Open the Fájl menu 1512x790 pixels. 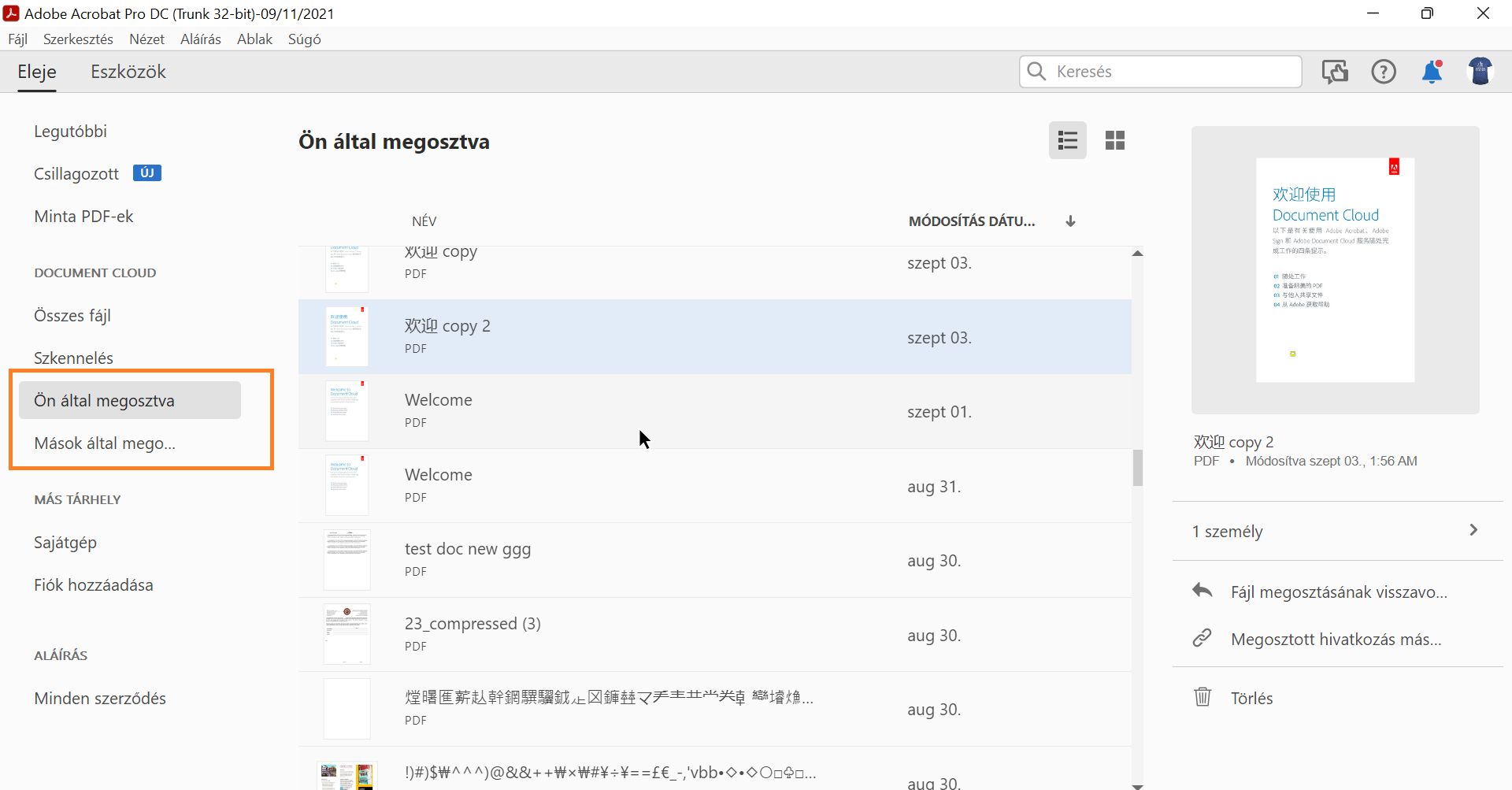(17, 39)
